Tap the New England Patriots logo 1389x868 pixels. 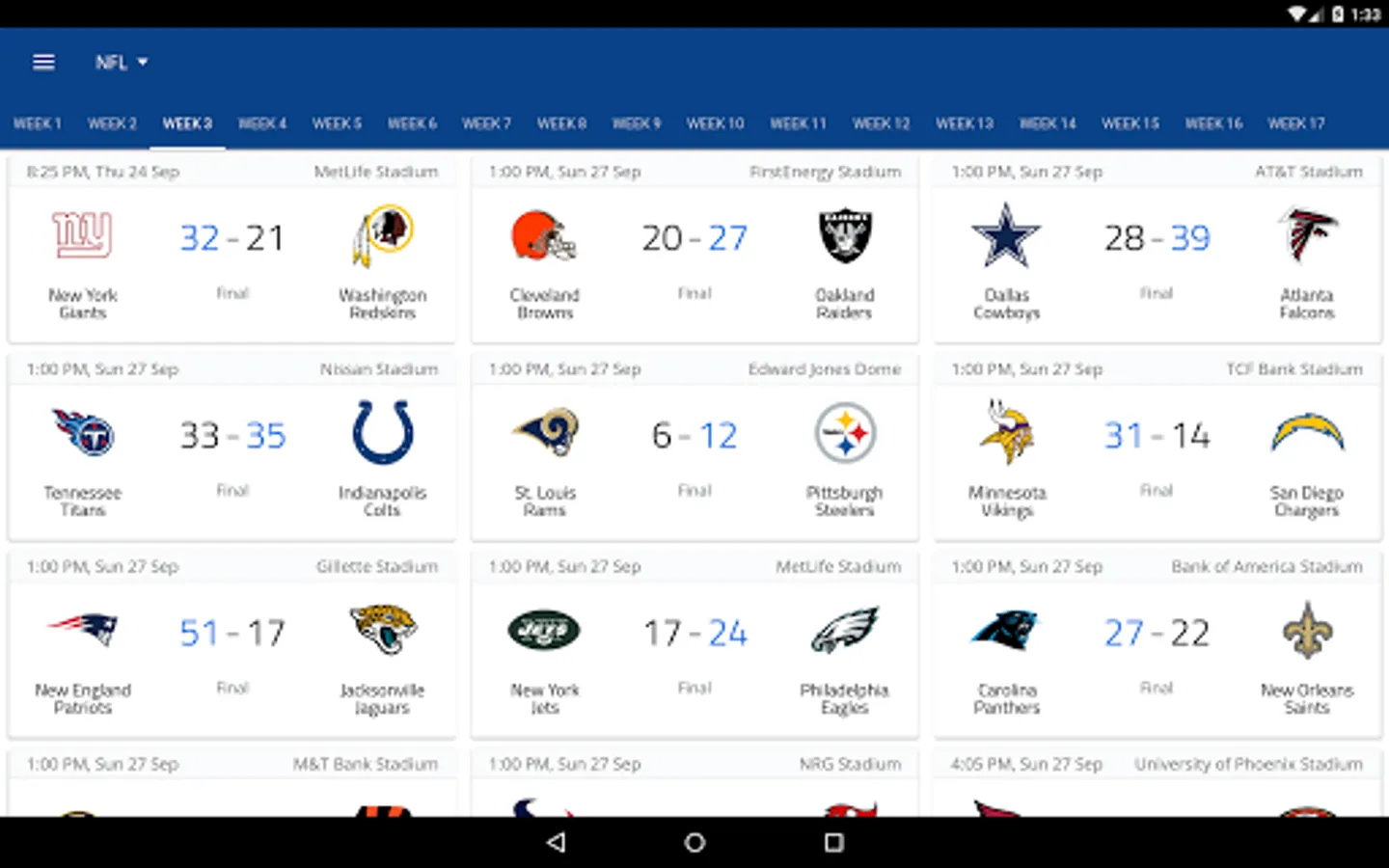[x=83, y=630]
